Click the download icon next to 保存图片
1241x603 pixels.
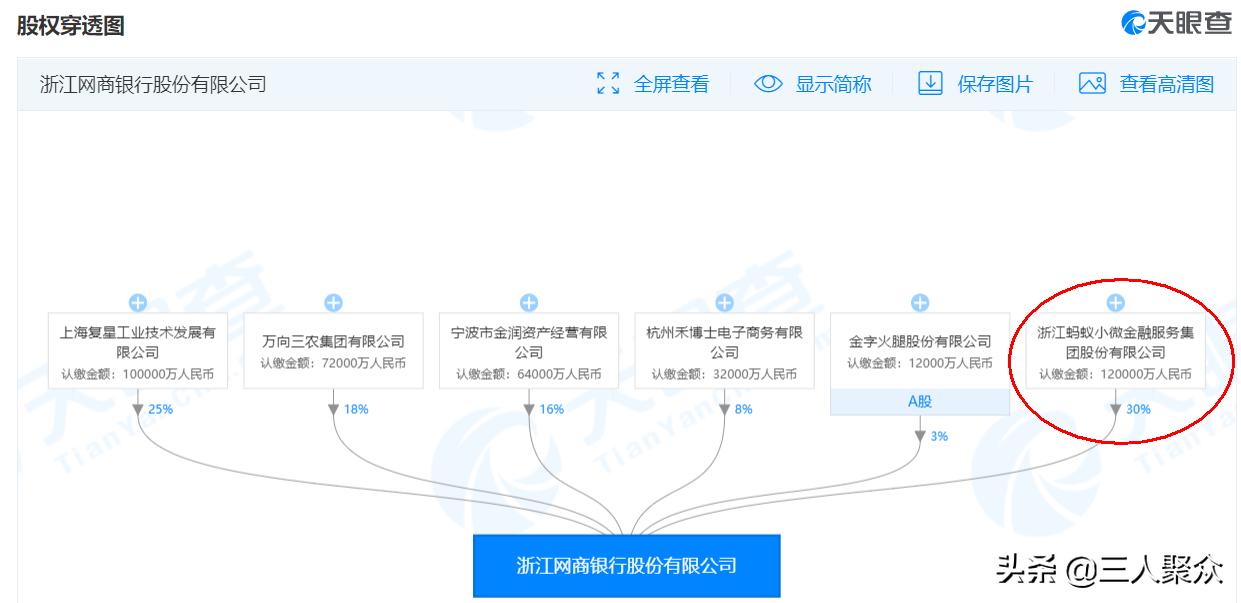[x=931, y=84]
